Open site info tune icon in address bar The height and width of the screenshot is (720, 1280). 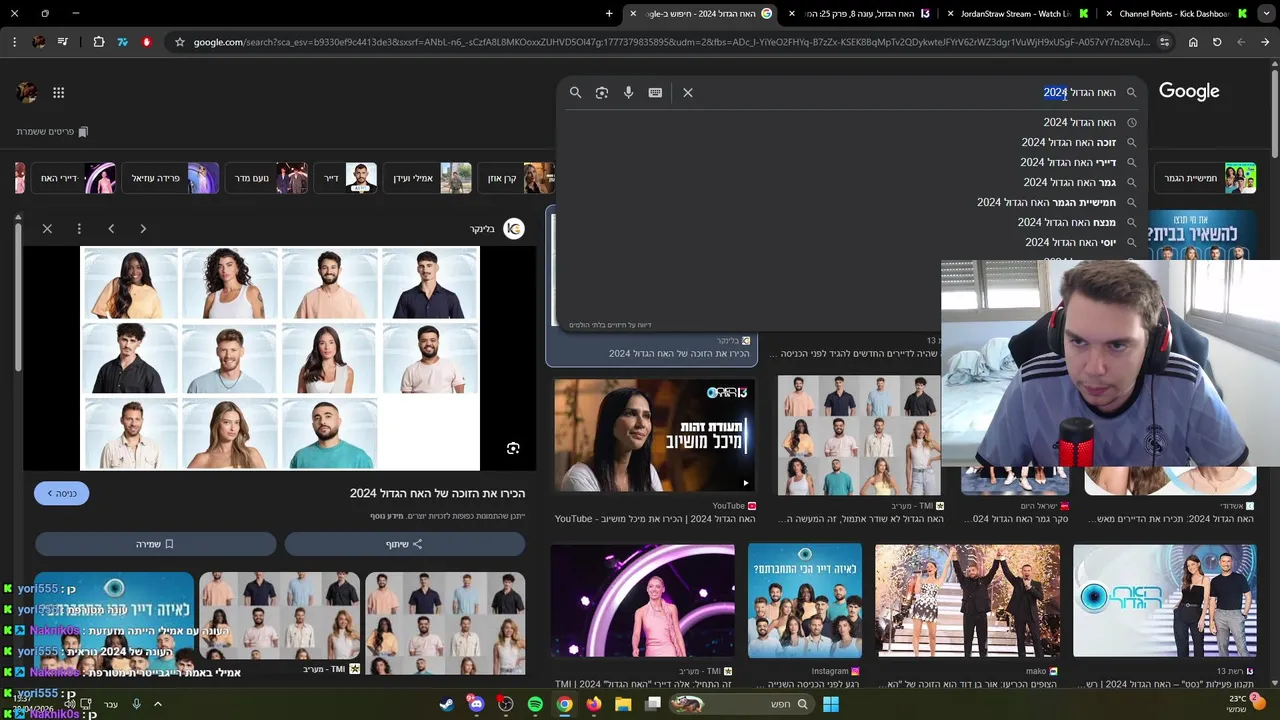[1164, 42]
